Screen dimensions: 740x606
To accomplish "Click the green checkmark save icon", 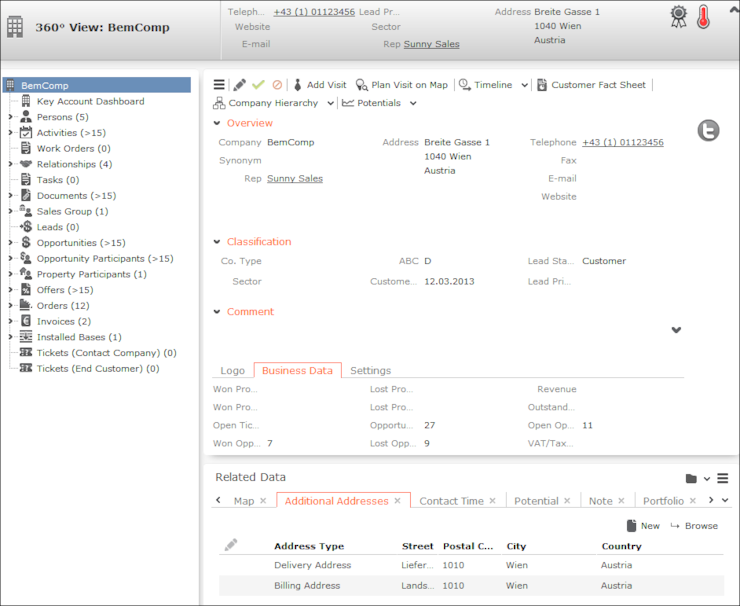I will (258, 85).
